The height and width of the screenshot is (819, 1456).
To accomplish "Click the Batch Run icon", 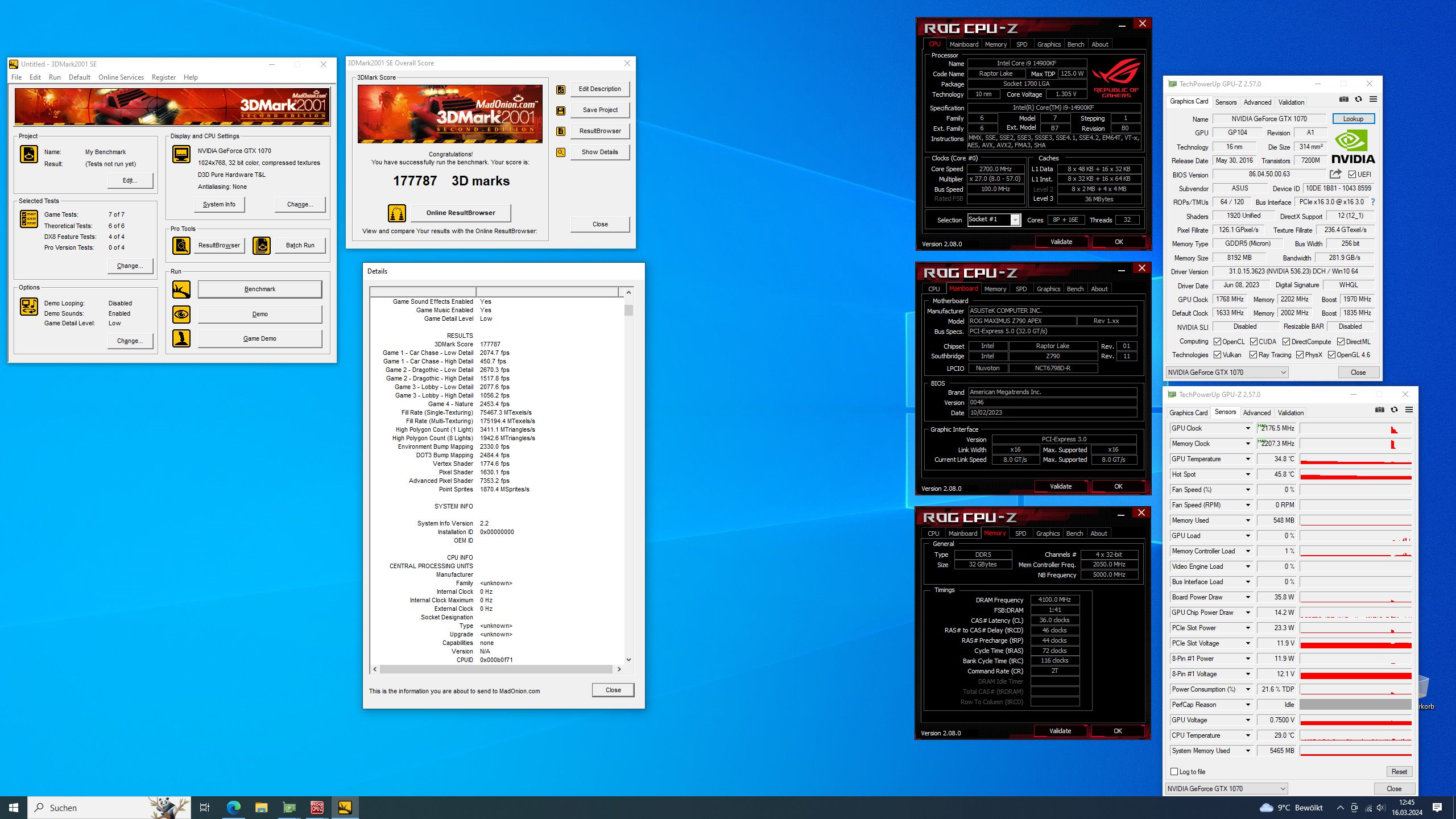I will click(262, 246).
